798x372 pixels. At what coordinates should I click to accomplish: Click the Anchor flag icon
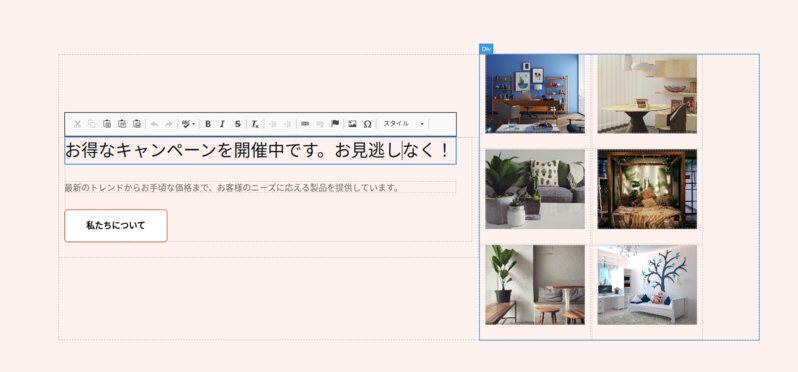point(334,124)
